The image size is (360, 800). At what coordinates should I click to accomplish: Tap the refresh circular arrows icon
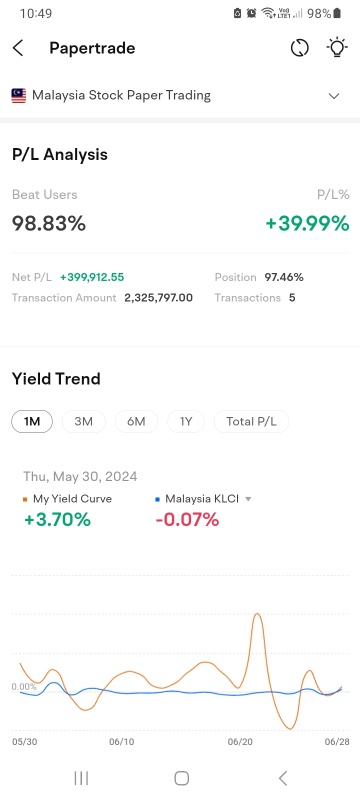click(300, 48)
